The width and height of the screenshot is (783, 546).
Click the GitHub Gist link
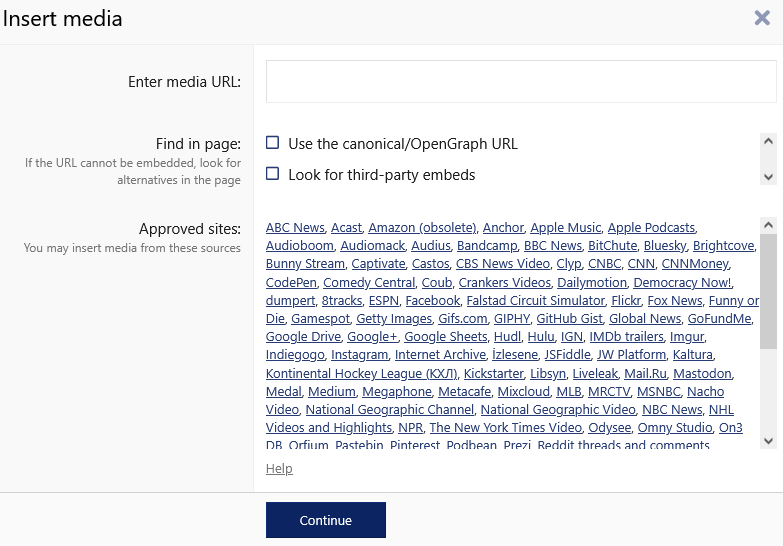(569, 319)
